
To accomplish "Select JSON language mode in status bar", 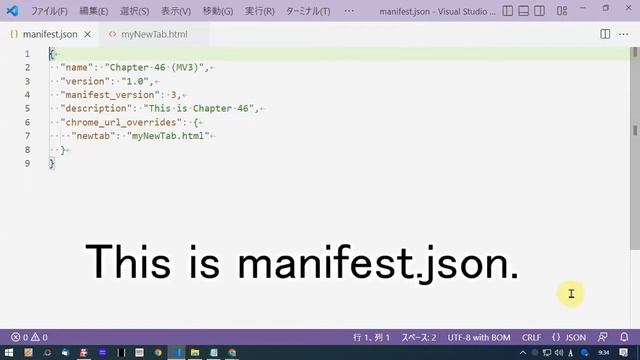I will coord(569,338).
